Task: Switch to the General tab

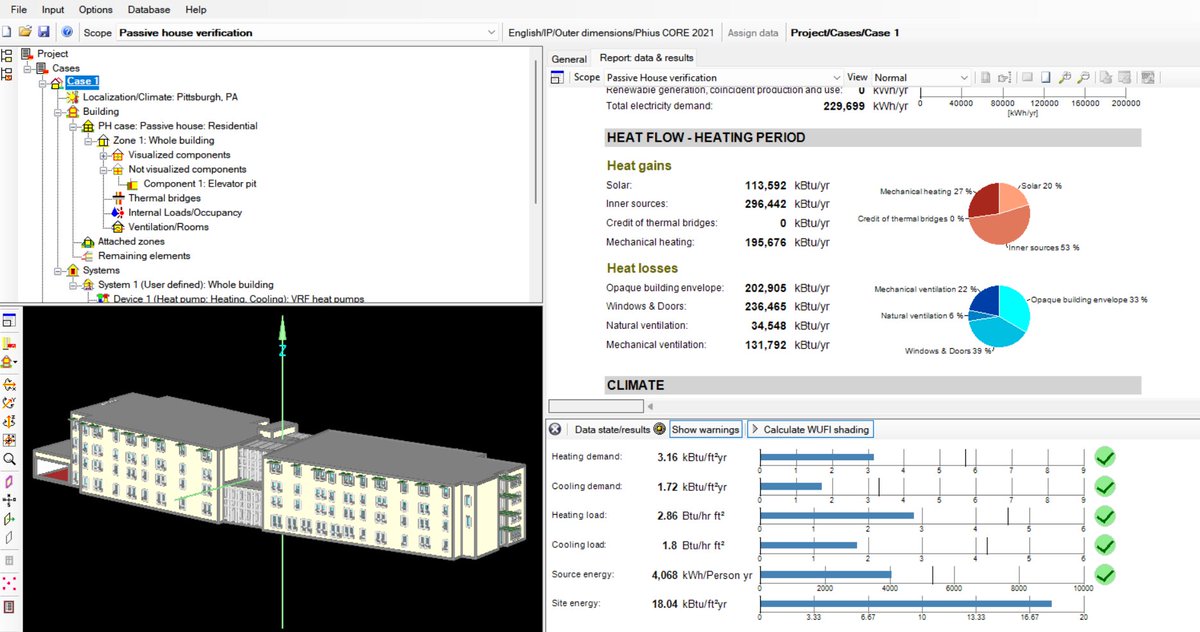Action: click(569, 59)
